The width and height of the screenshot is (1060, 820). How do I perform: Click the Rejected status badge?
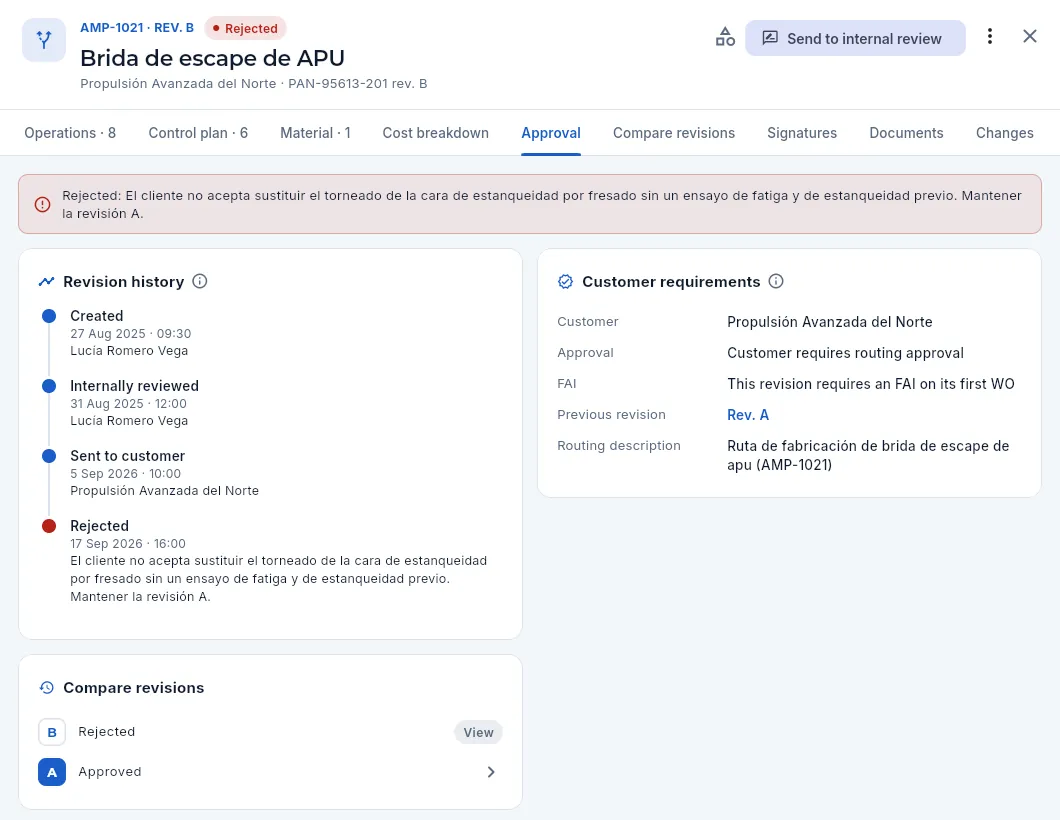click(x=245, y=28)
